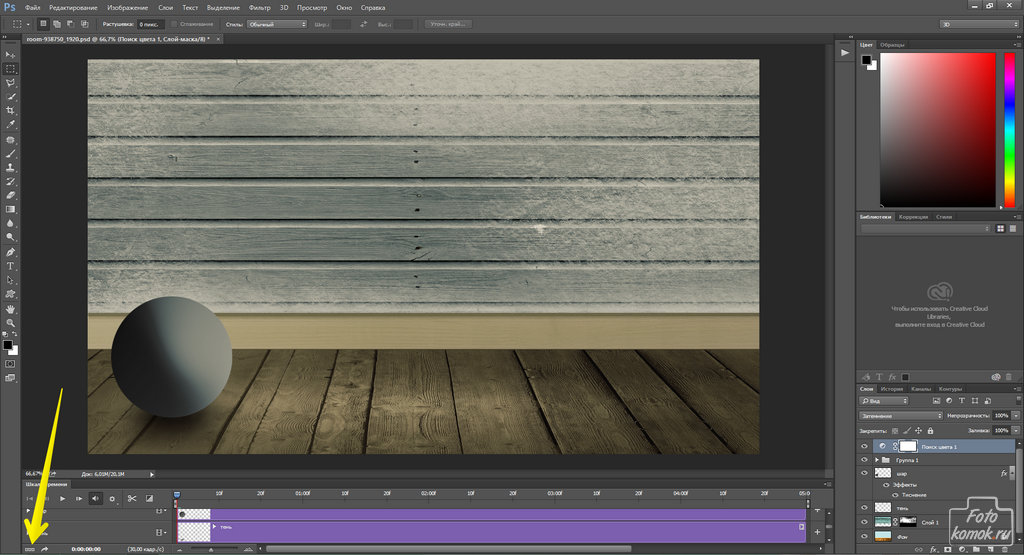The image size is (1024, 555).
Task: Select the Type tool in the toolbox
Action: (10, 266)
